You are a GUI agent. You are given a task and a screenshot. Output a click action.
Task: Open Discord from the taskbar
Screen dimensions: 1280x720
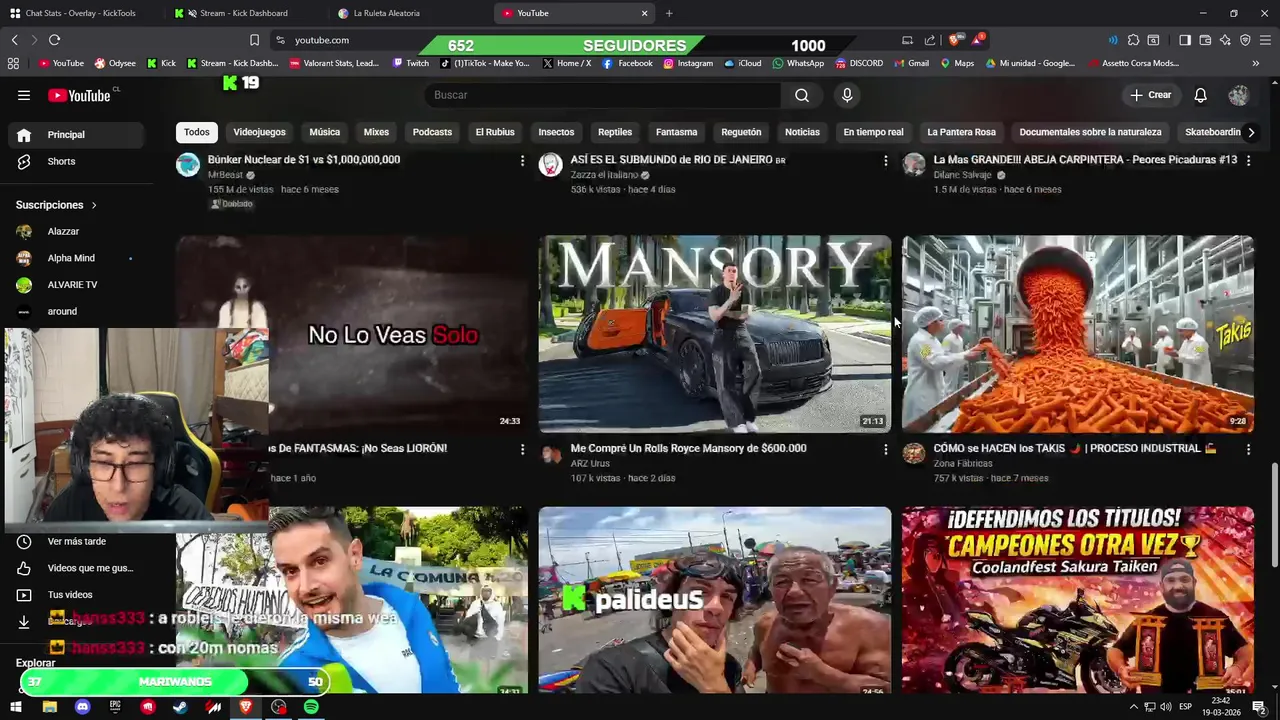(x=82, y=707)
